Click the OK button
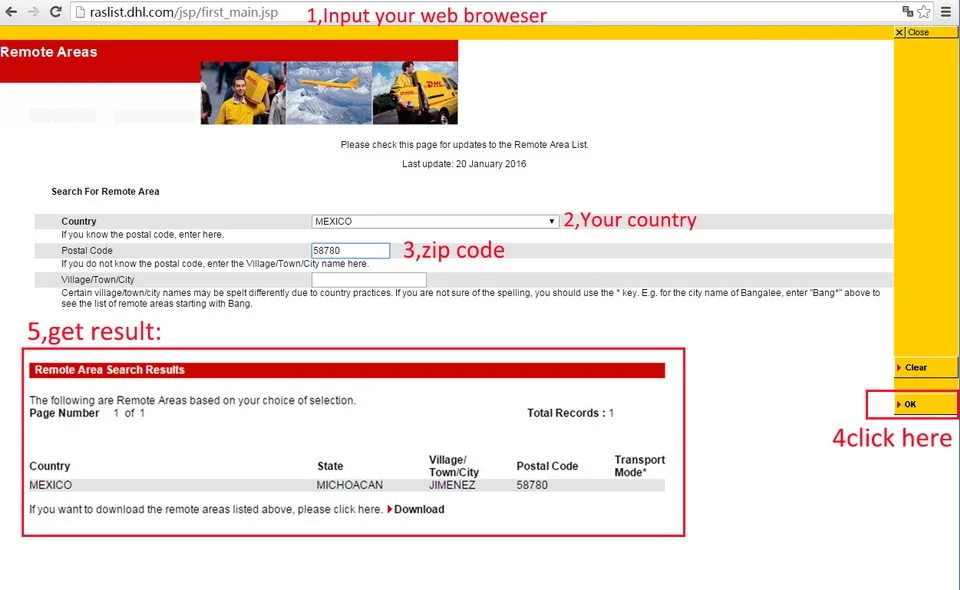 coord(926,404)
